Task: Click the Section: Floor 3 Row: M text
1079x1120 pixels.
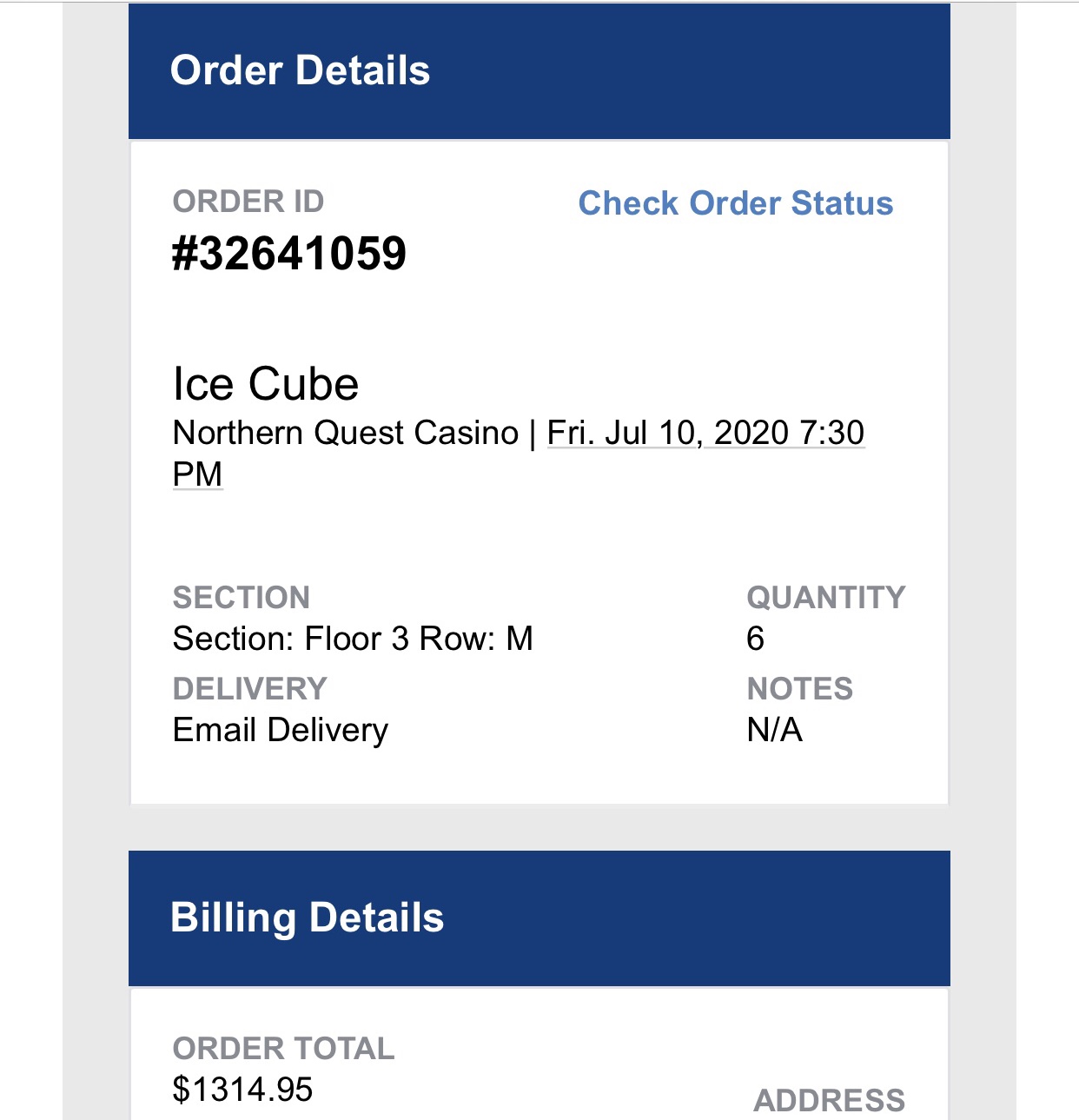Action: tap(352, 639)
